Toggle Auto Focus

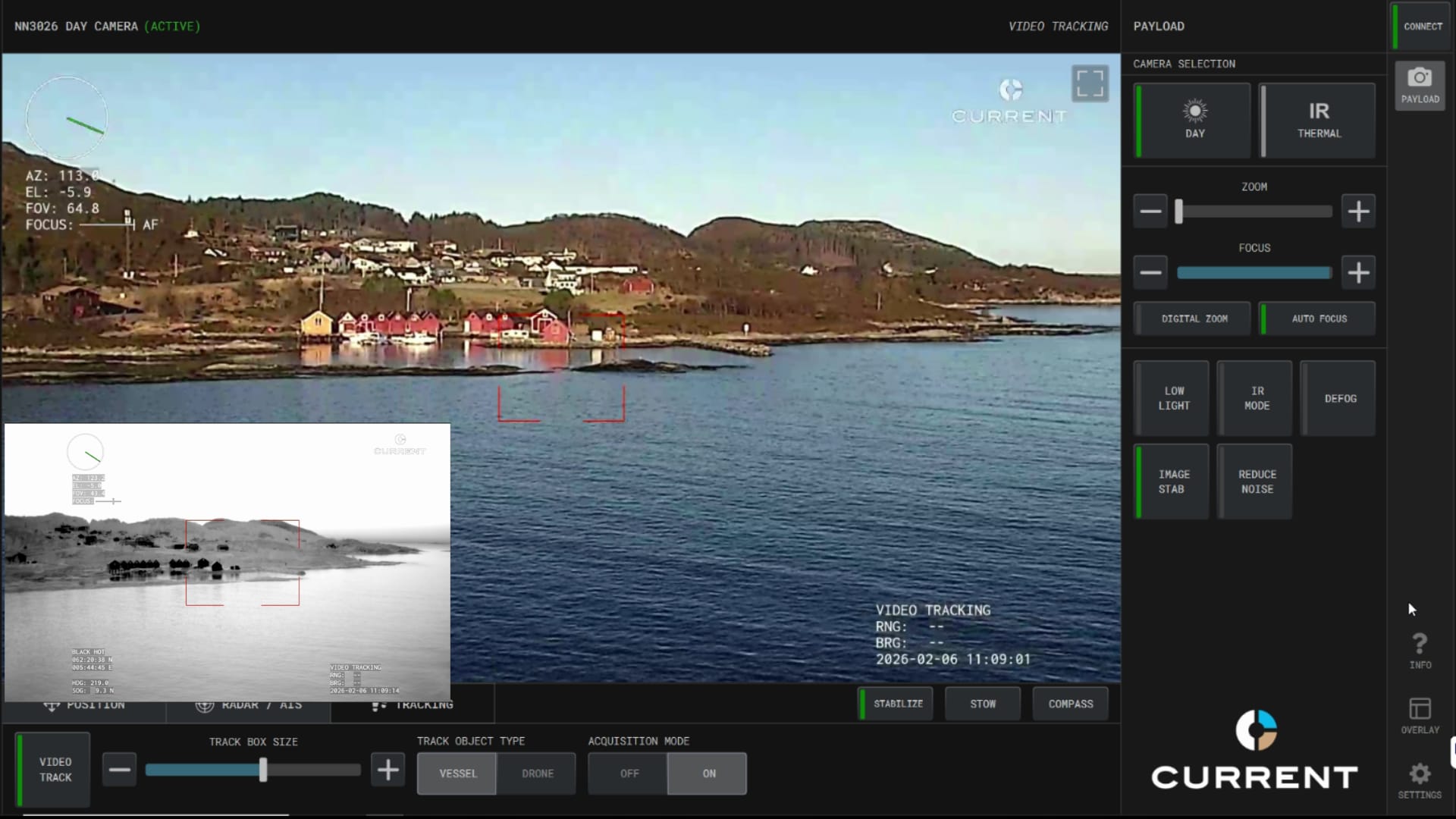(x=1319, y=318)
